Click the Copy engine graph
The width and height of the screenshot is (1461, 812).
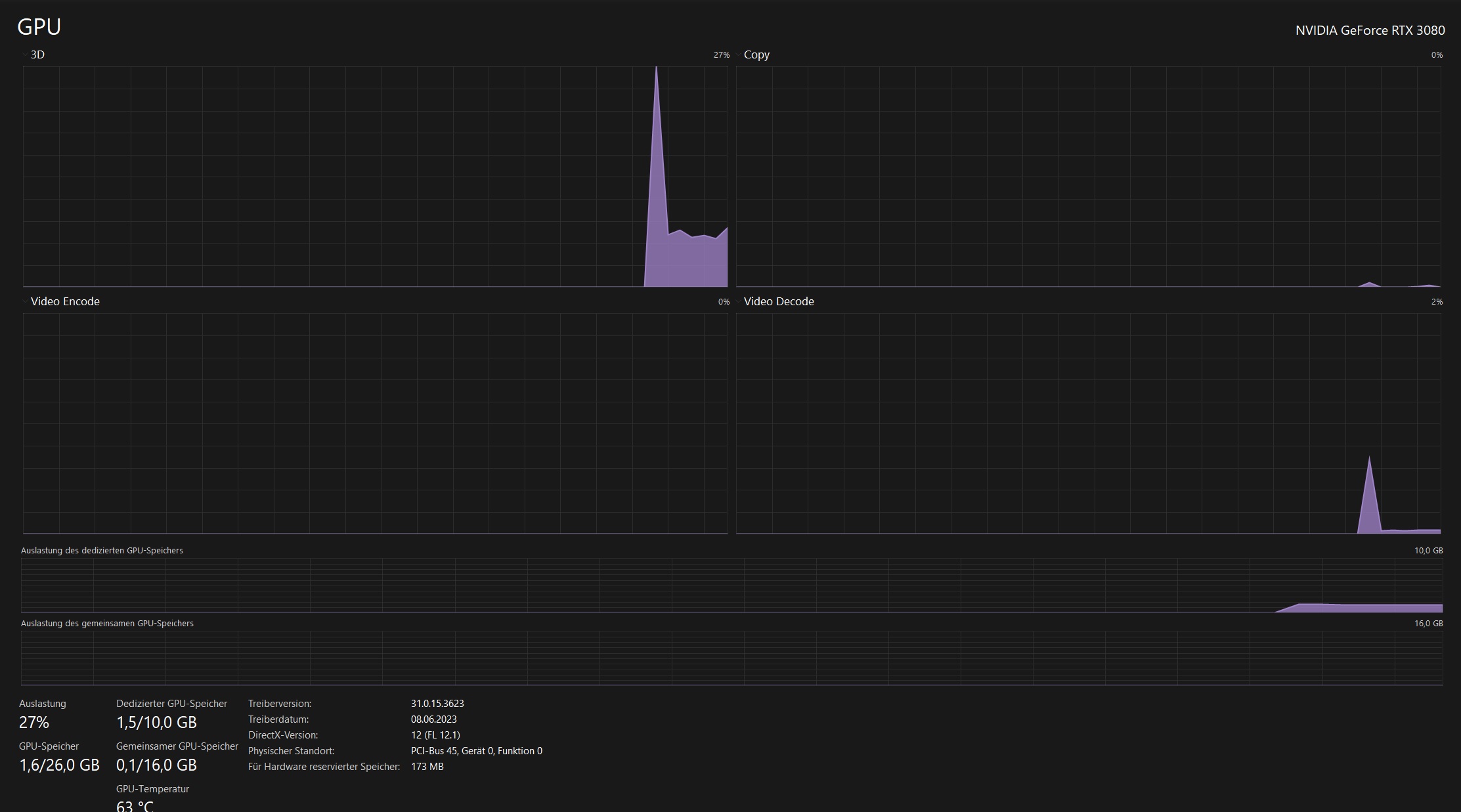click(1088, 176)
